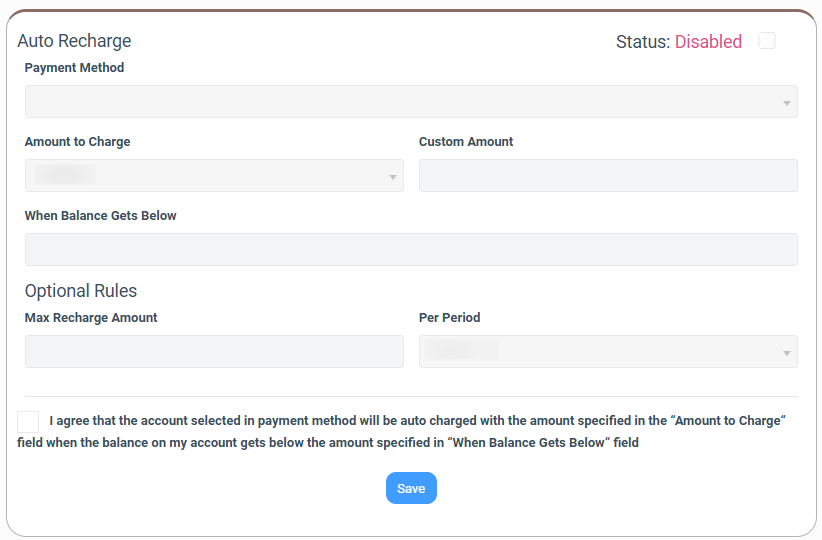Click the Optional Rules heading
822x540 pixels.
pos(81,291)
